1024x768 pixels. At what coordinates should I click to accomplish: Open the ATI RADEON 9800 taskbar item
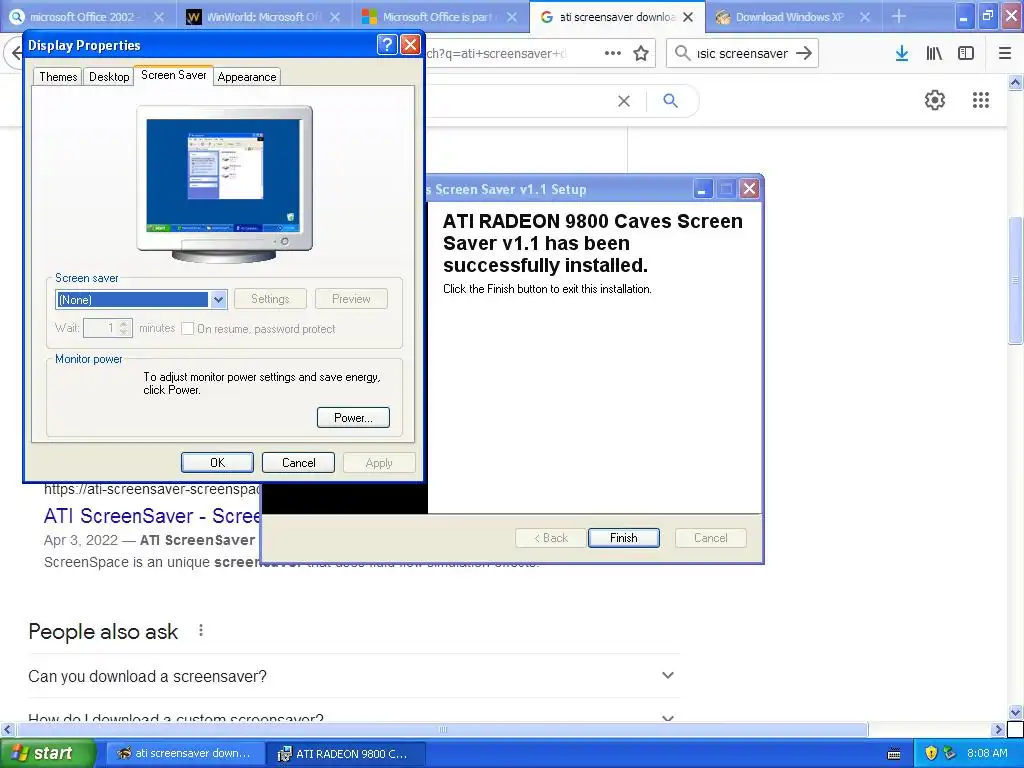click(x=345, y=753)
